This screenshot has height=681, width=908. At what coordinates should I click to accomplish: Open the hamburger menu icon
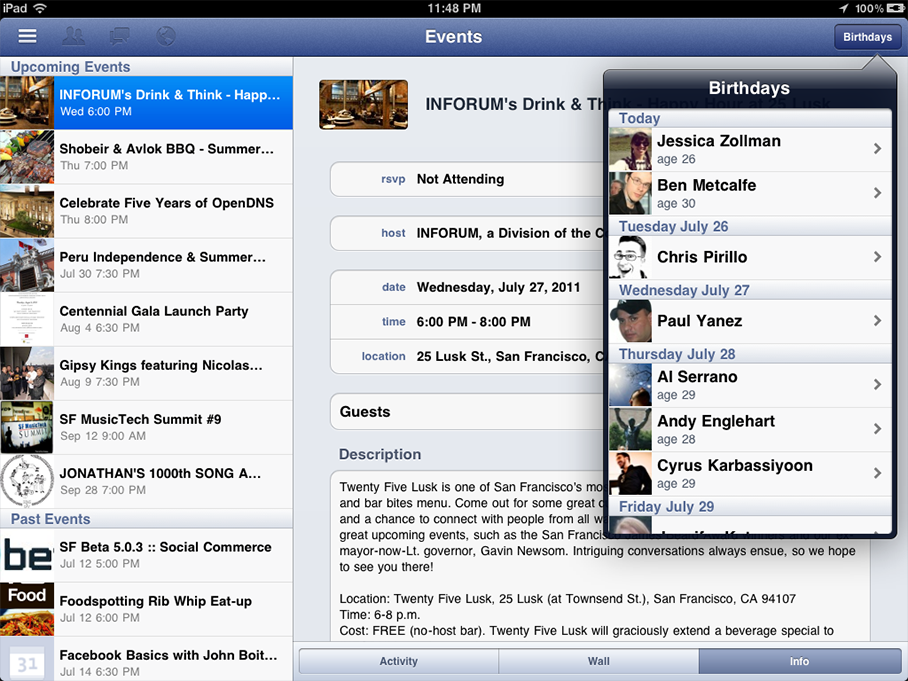point(27,36)
